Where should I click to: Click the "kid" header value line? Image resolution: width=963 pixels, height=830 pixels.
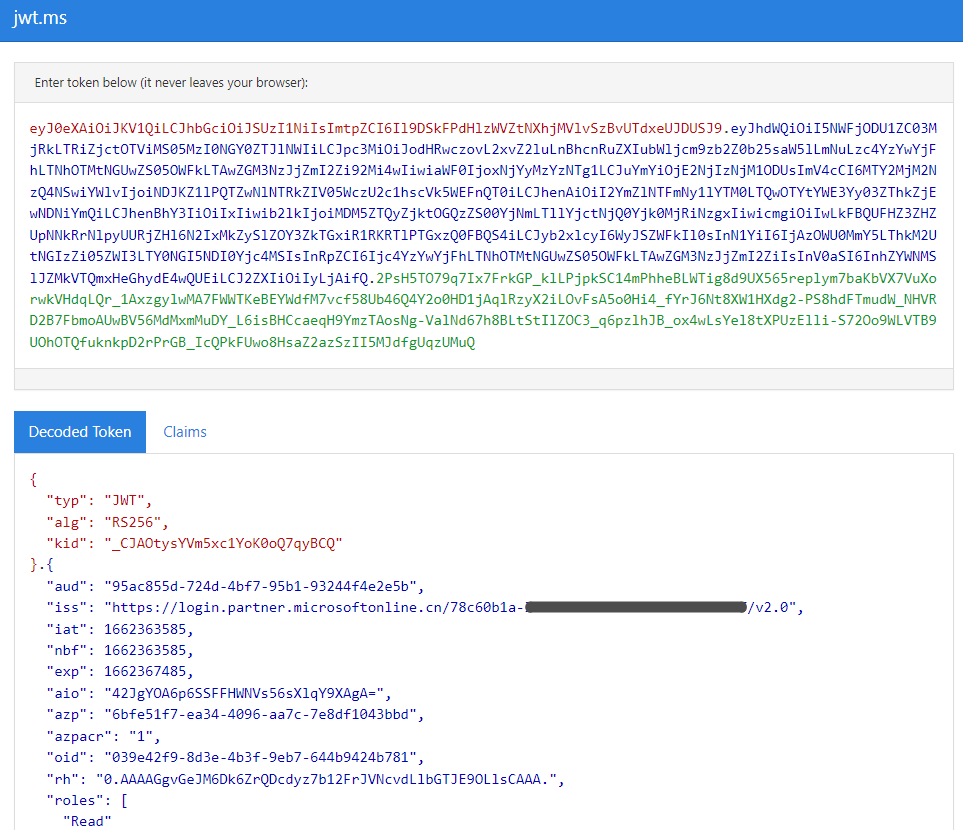tap(194, 544)
